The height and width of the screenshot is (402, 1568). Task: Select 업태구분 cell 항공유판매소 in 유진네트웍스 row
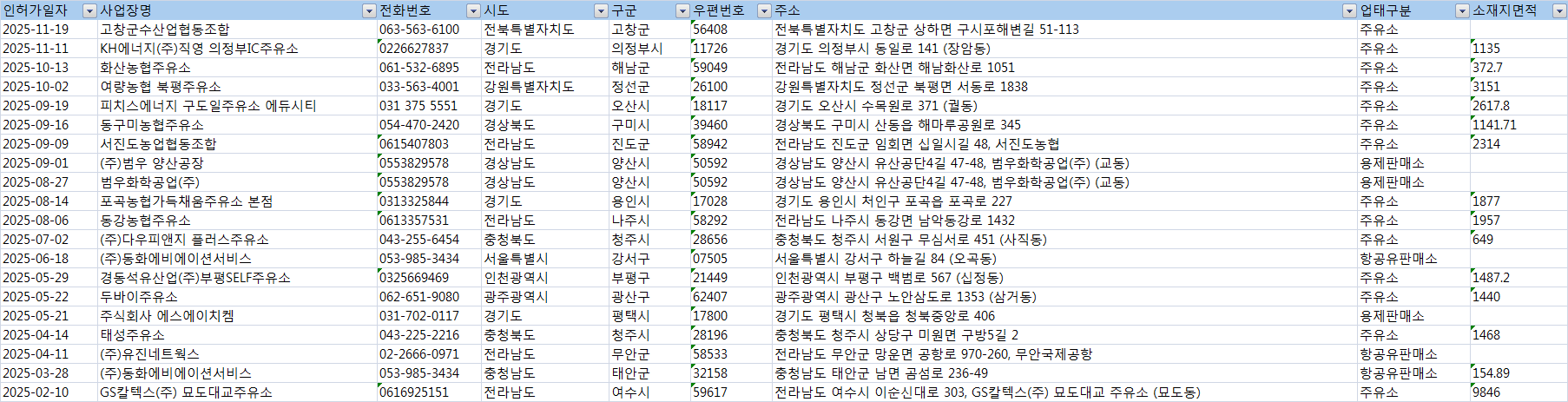point(1413,354)
